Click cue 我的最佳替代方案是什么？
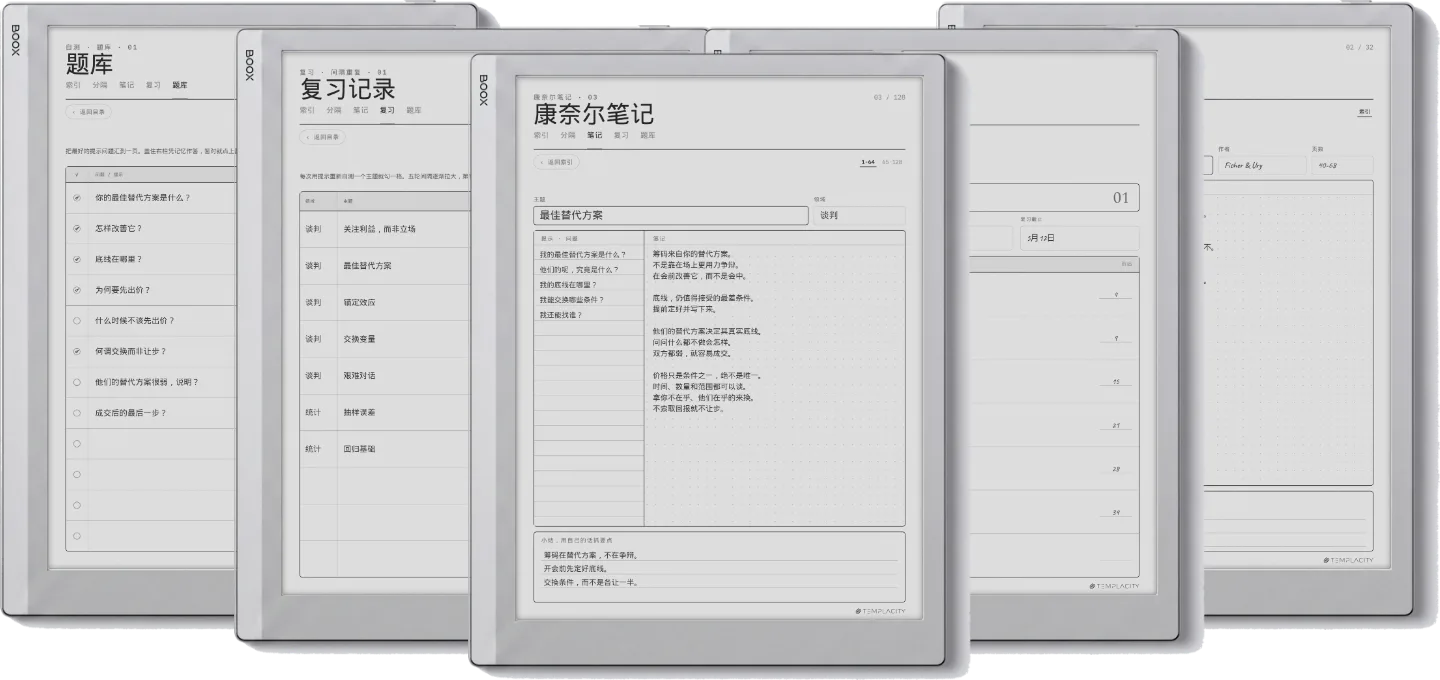This screenshot has width=1440, height=680. pos(583,254)
